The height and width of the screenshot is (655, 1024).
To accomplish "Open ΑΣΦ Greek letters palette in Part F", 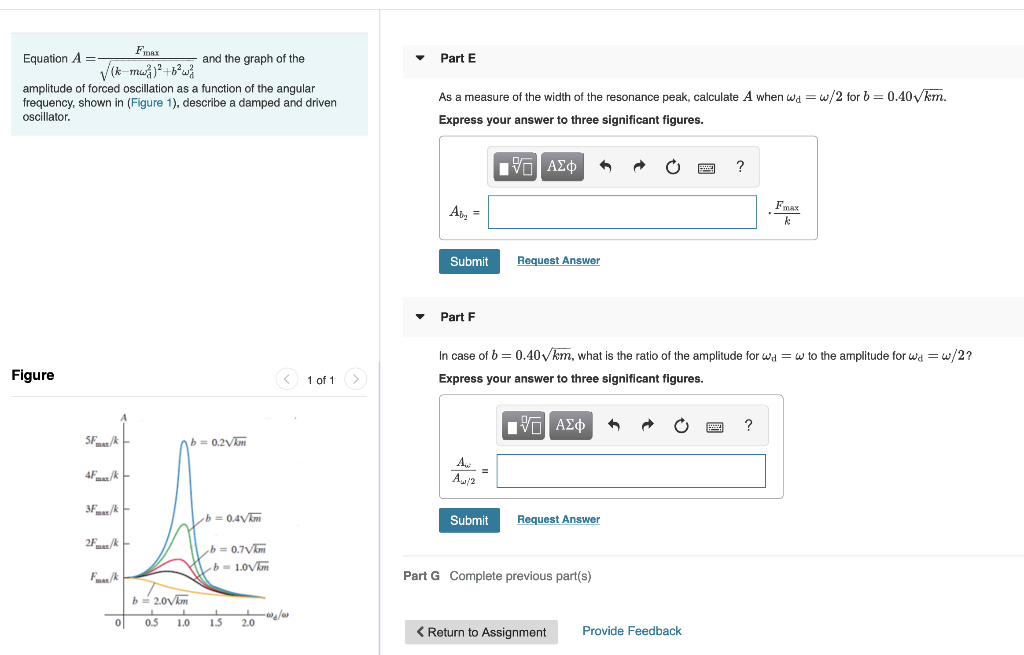I will [x=570, y=425].
